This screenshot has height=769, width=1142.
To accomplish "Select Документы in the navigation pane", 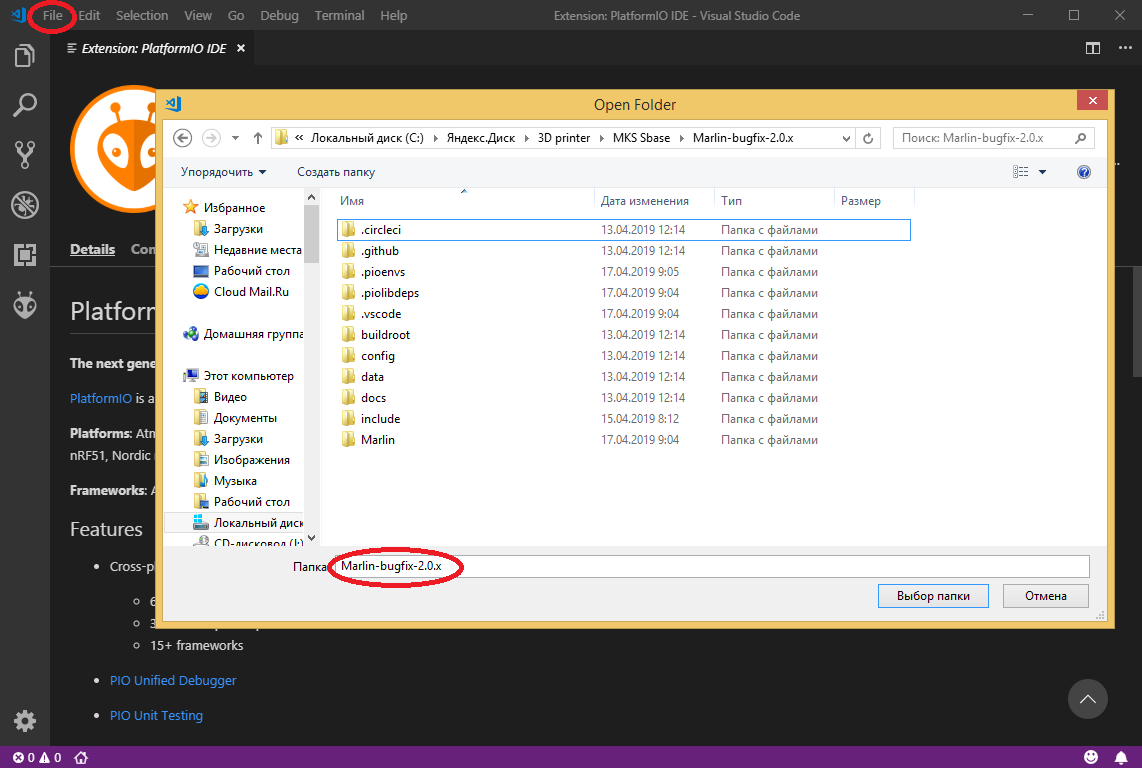I will point(245,418).
